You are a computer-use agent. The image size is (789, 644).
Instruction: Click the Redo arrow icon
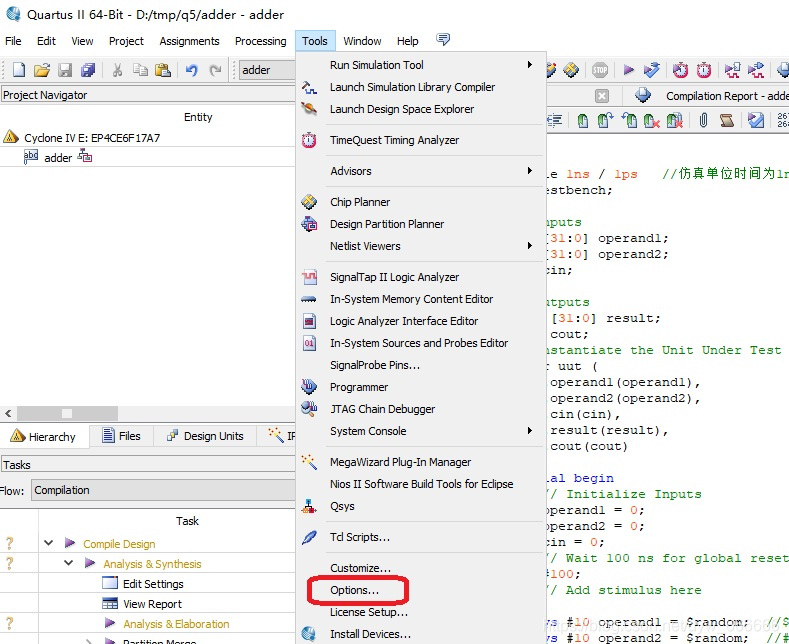[215, 69]
